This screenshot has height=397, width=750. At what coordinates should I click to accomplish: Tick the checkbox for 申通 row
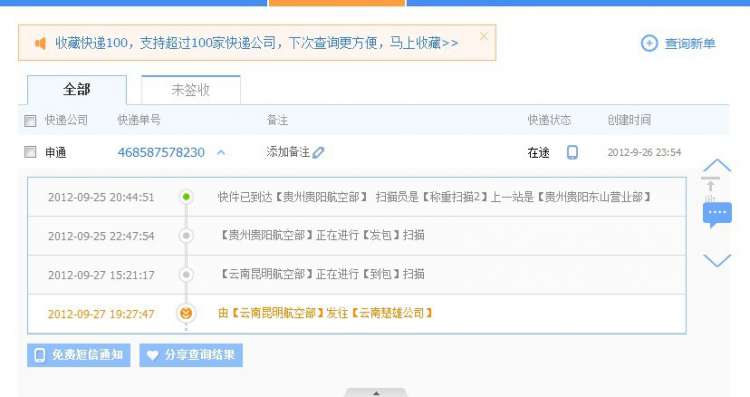pyautogui.click(x=30, y=152)
